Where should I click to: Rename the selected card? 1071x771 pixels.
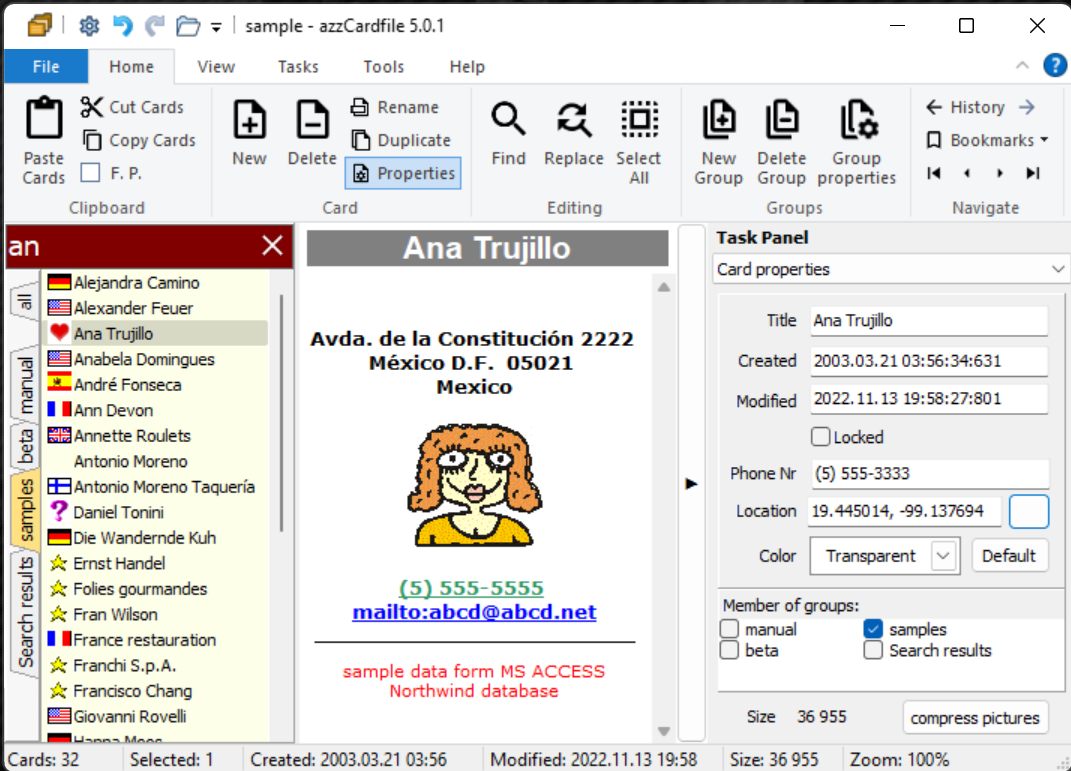click(395, 107)
